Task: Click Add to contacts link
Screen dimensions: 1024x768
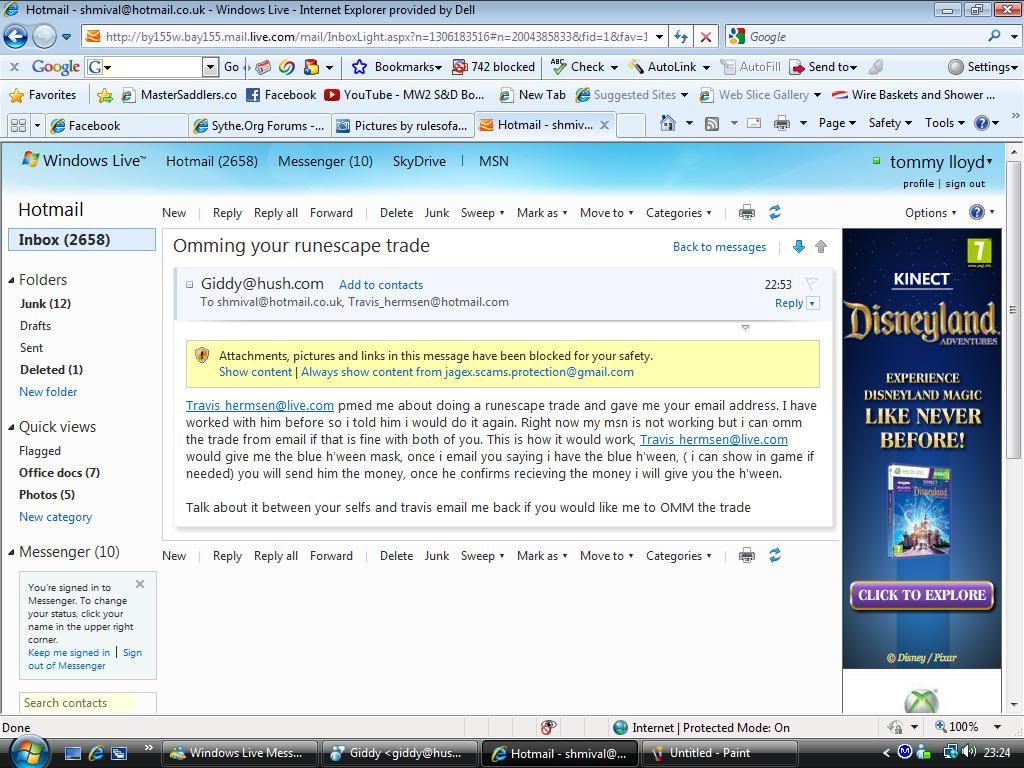Action: (x=381, y=285)
